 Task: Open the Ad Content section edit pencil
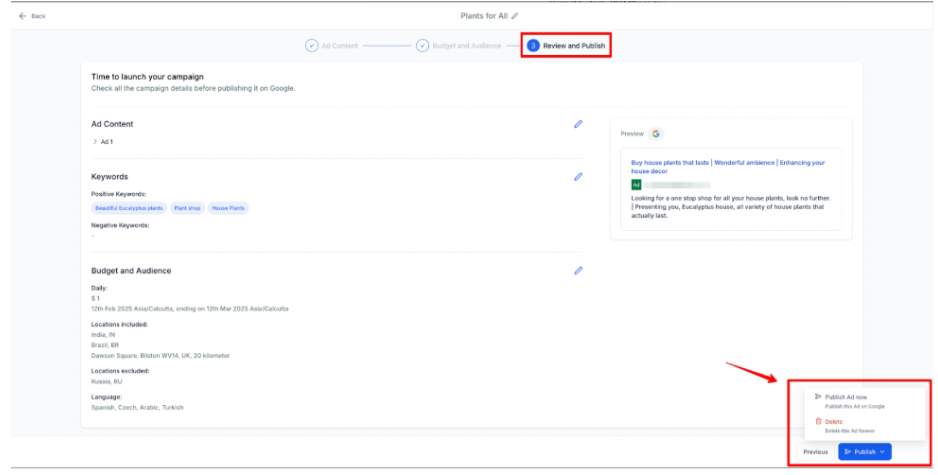(x=578, y=124)
